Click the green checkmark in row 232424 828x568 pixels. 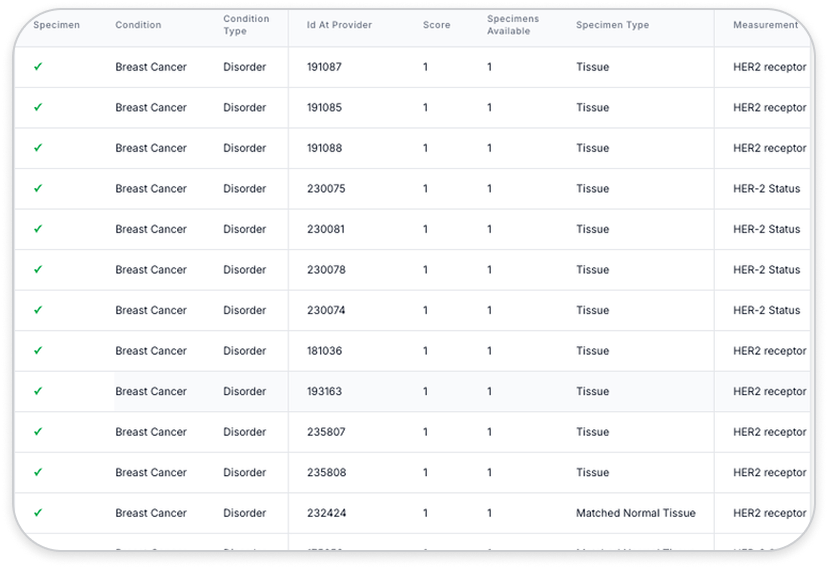click(38, 513)
